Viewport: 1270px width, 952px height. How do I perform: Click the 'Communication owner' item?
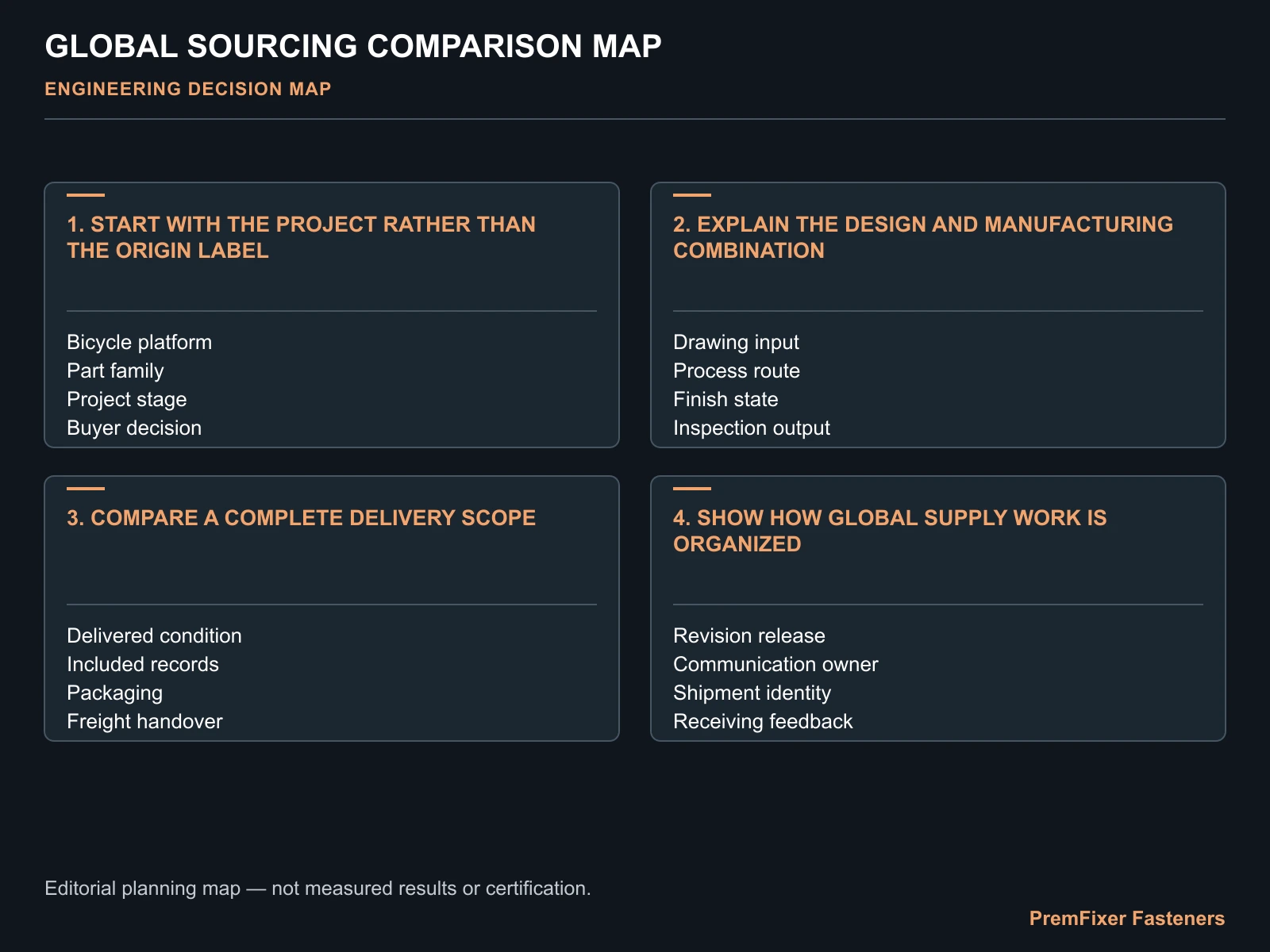775,664
